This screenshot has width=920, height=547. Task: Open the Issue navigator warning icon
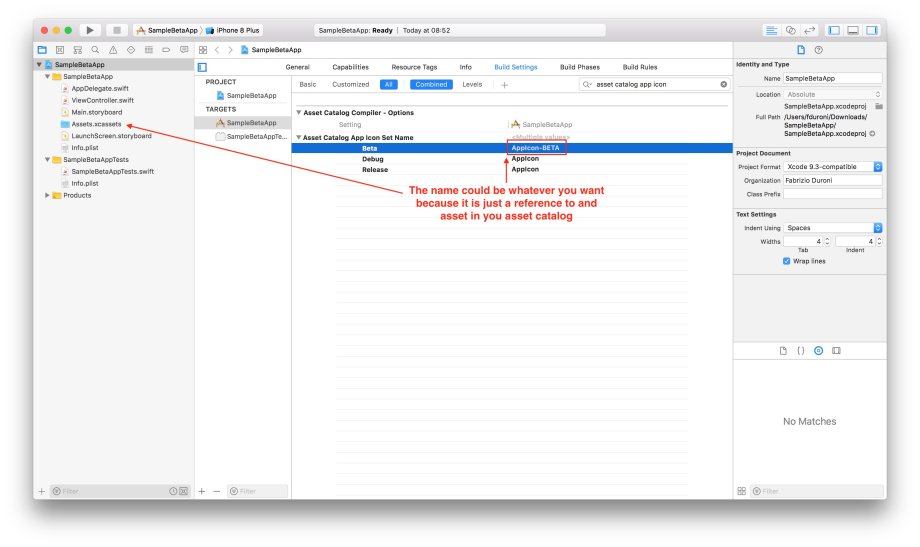click(113, 50)
